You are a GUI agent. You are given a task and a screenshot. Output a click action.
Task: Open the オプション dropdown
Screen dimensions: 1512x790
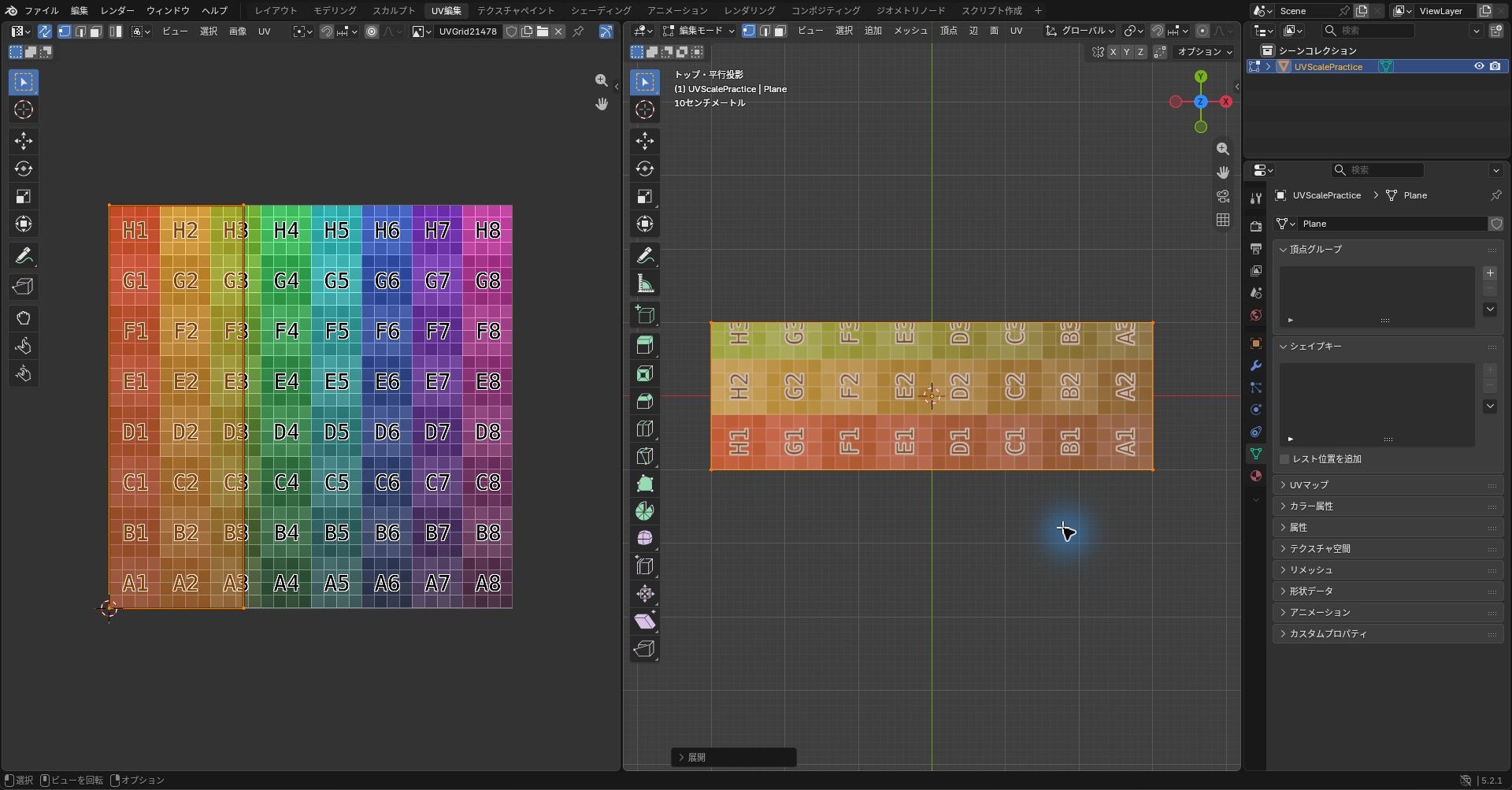click(1204, 52)
